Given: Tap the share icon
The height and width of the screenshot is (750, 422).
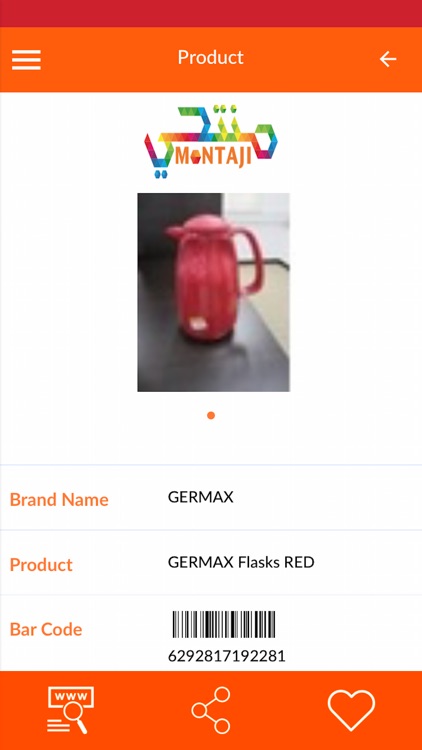Looking at the screenshot, I should click(x=211, y=710).
